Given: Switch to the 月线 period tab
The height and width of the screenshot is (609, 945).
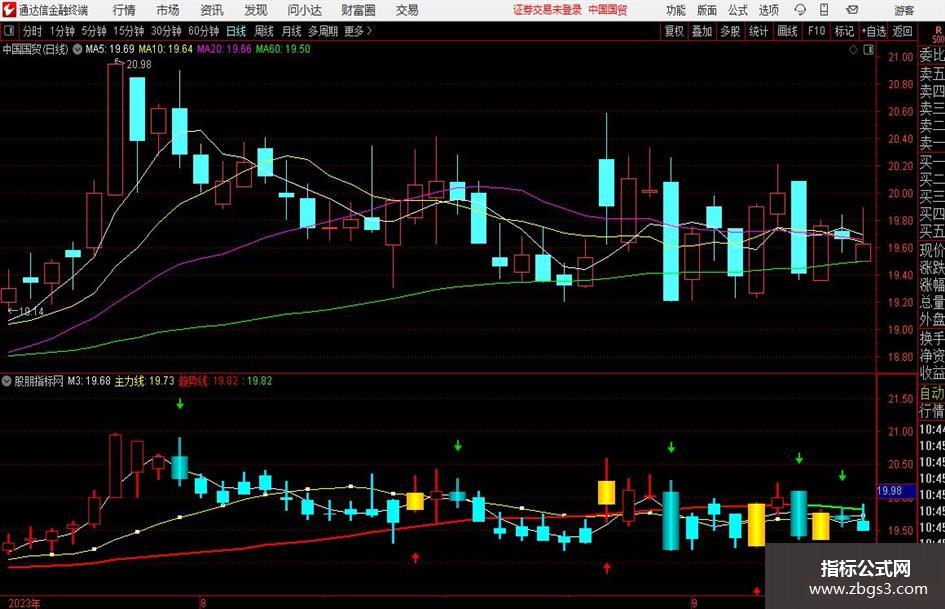Looking at the screenshot, I should (291, 31).
